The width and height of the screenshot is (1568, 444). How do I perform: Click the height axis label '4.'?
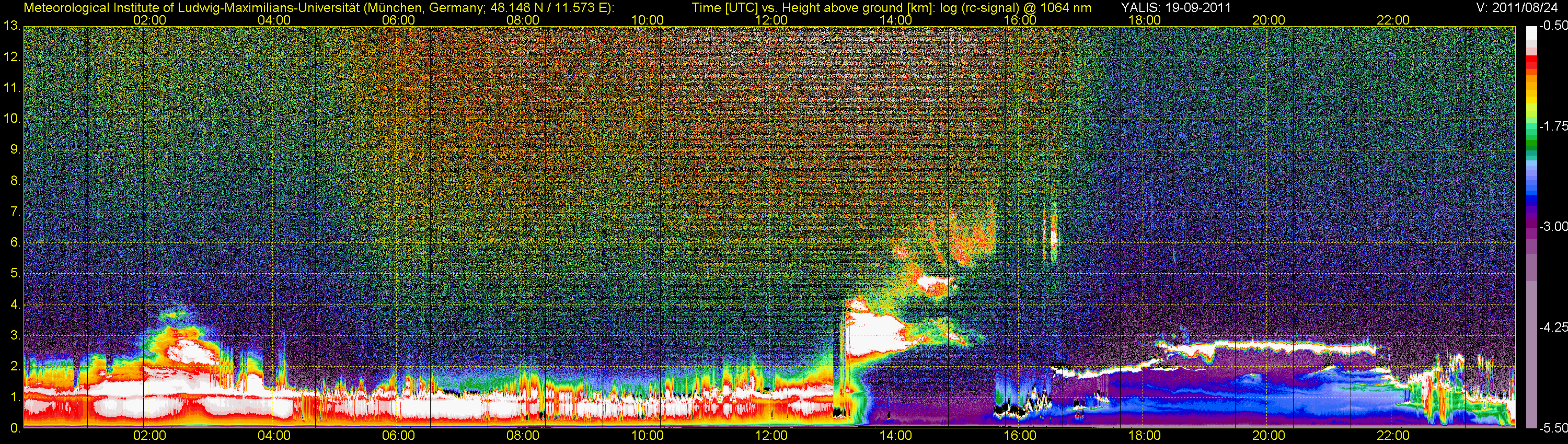pos(15,305)
